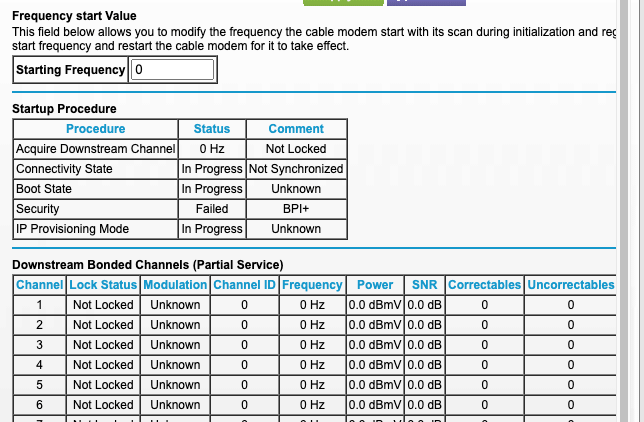
Task: Click the Starting Frequency input field
Action: click(x=172, y=69)
